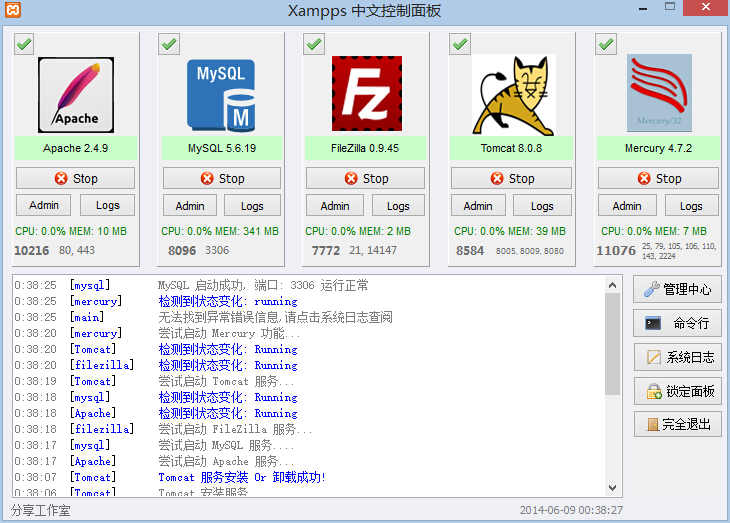
Task: Open Tomcat Admin
Action: (x=478, y=206)
